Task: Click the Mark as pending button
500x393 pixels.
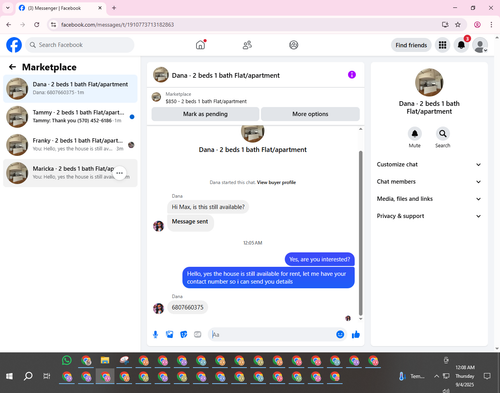Action: point(205,114)
